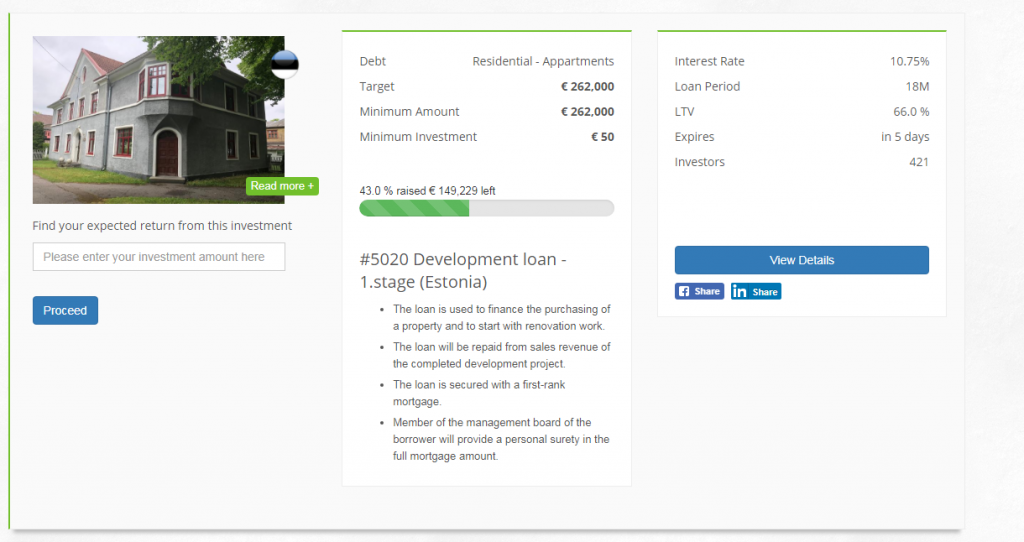Focus the investment amount input field

pyautogui.click(x=159, y=257)
